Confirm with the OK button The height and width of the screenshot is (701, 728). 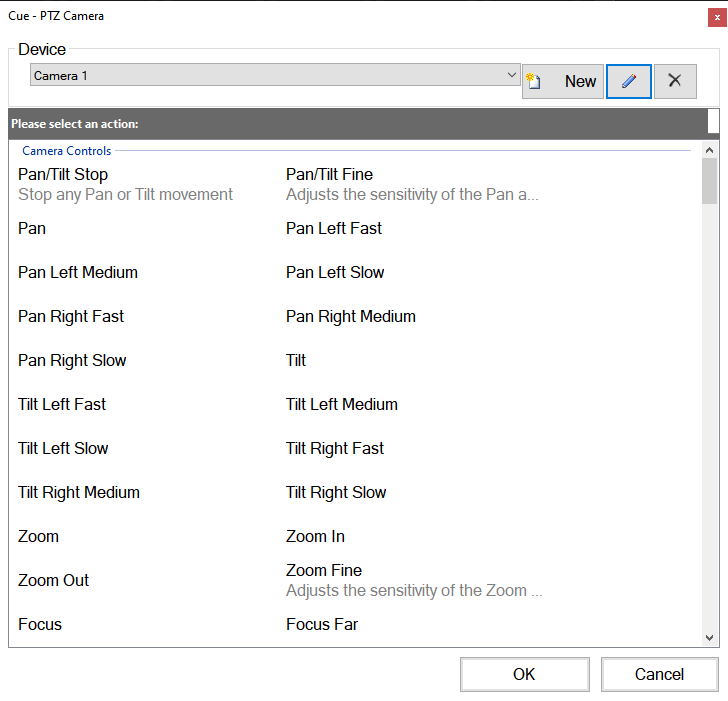click(x=525, y=674)
